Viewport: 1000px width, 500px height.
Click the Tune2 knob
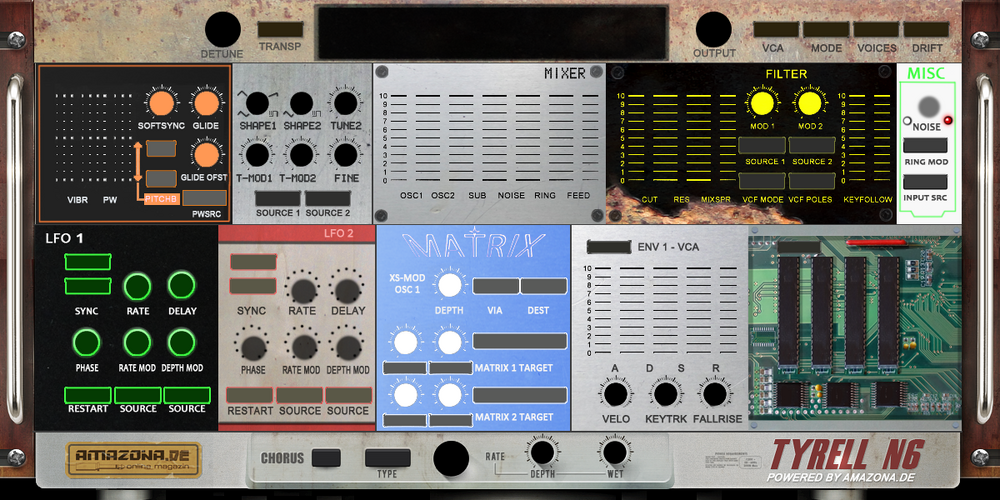345,103
